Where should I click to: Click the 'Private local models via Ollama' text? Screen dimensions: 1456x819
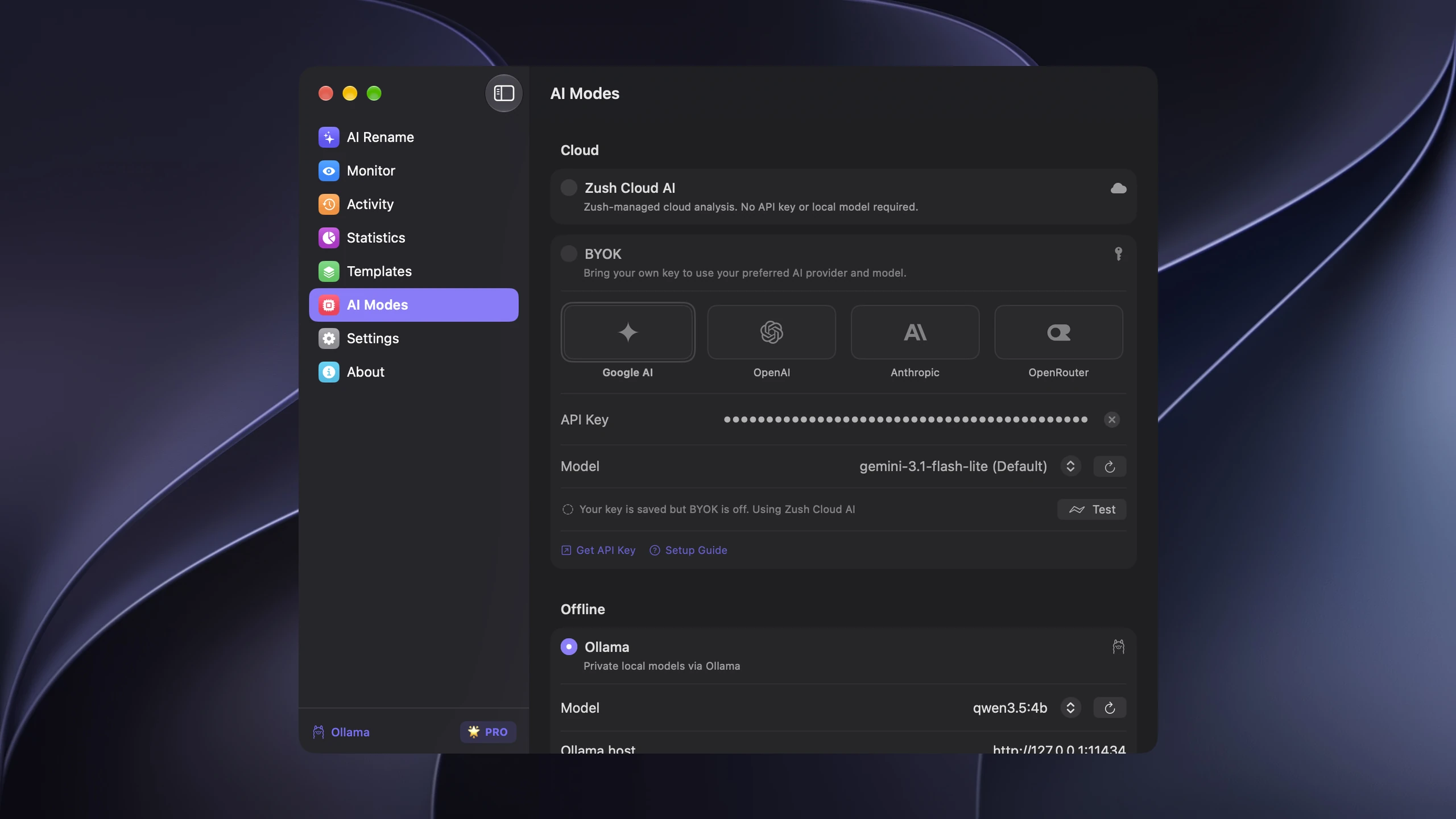[x=661, y=666]
